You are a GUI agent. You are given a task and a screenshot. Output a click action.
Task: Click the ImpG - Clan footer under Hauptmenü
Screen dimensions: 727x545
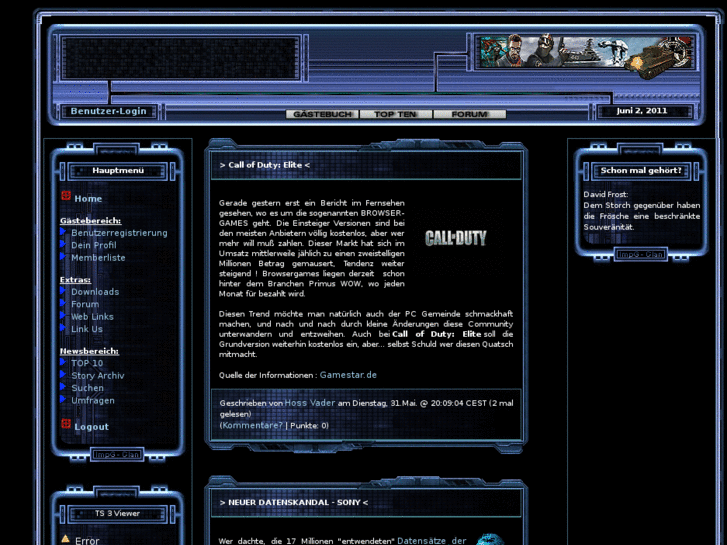[x=117, y=455]
